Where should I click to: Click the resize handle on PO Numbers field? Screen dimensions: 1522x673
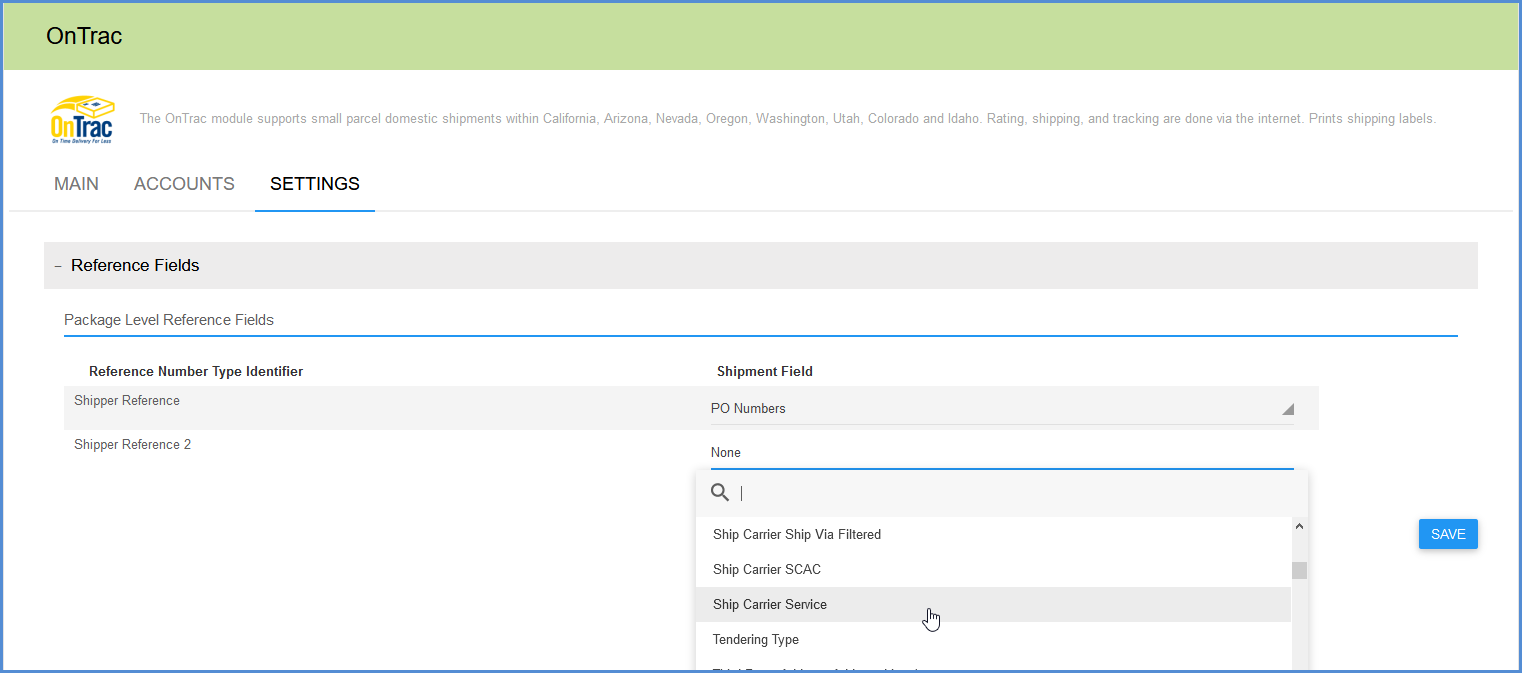coord(1288,408)
